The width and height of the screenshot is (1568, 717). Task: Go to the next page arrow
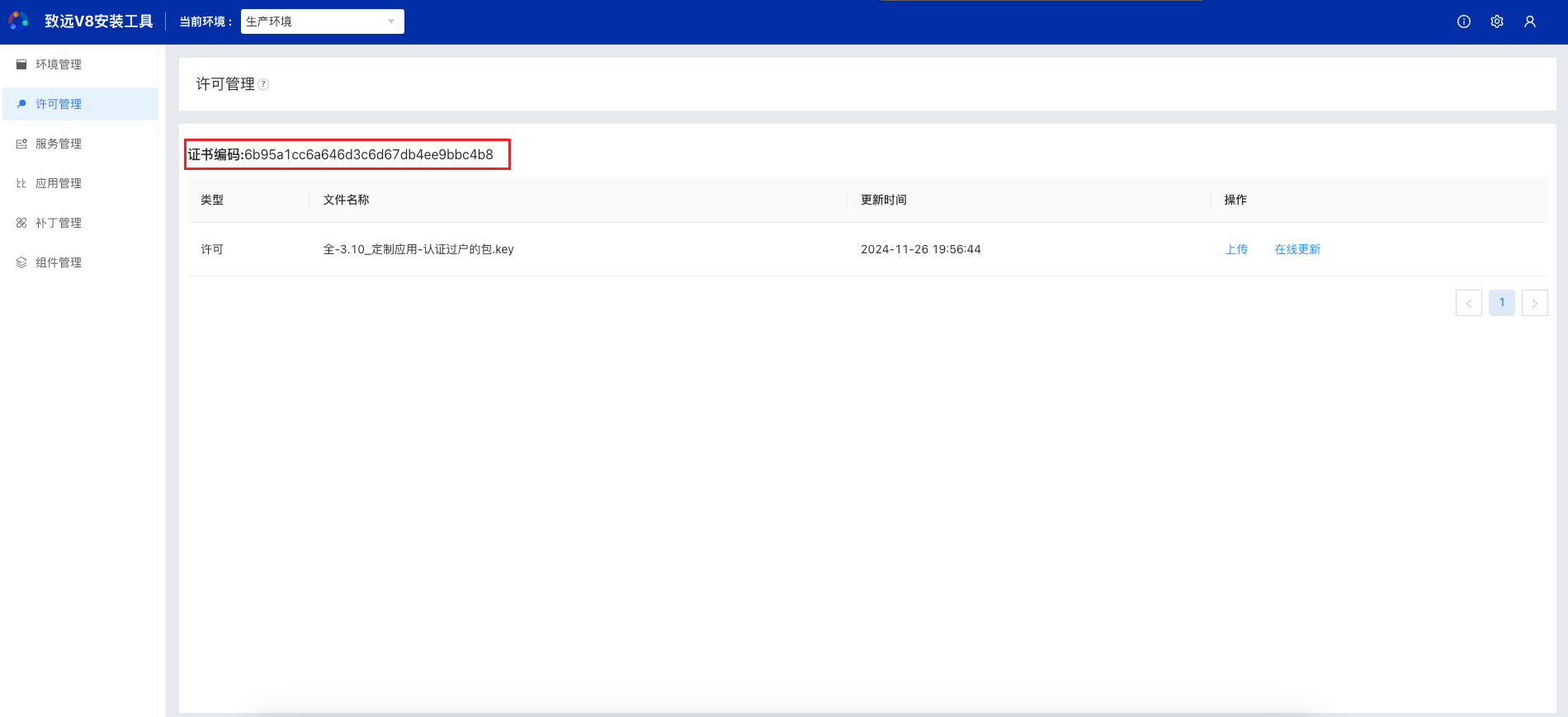[1534, 303]
